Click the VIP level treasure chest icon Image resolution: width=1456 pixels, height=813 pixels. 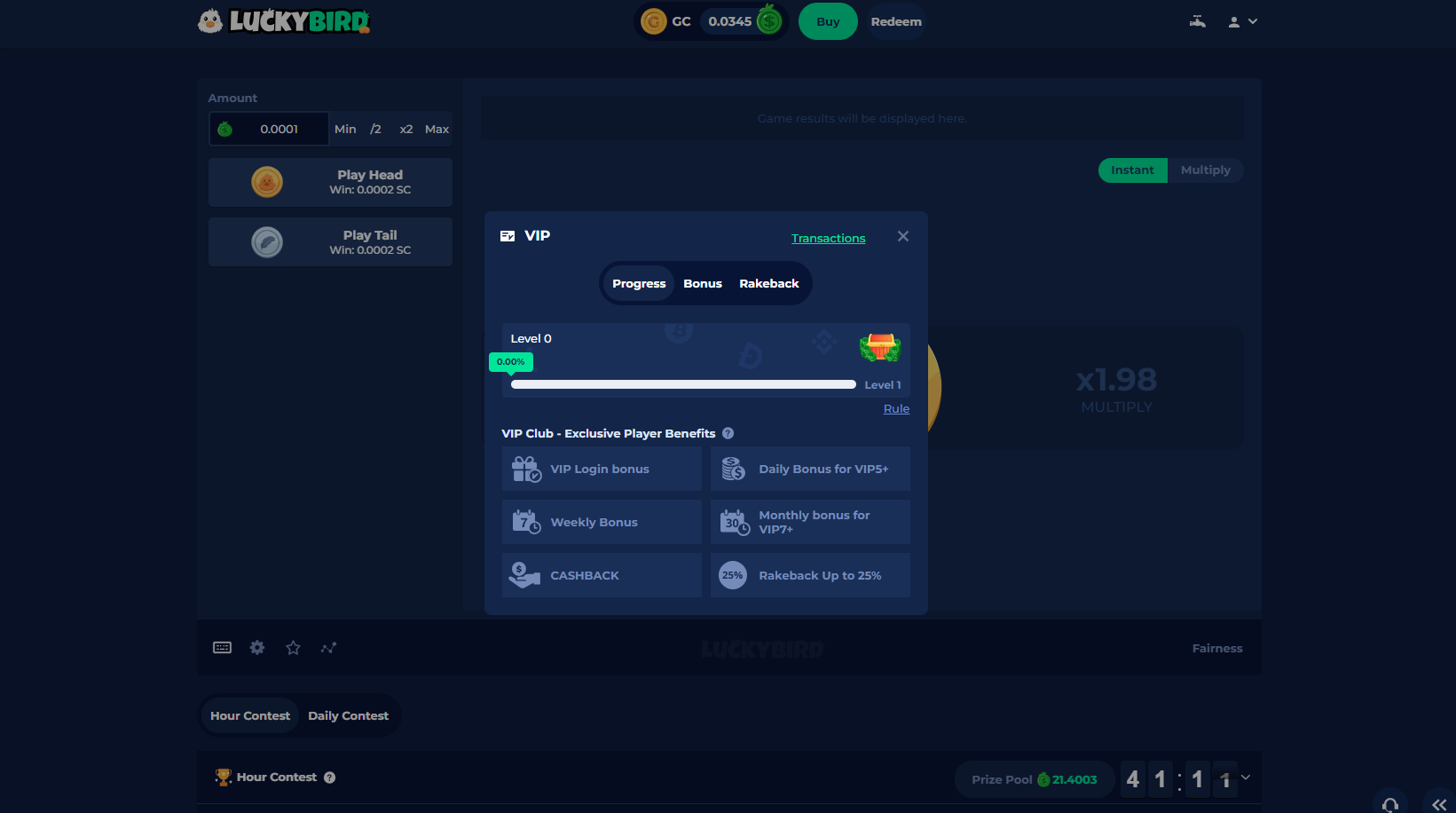(x=880, y=347)
